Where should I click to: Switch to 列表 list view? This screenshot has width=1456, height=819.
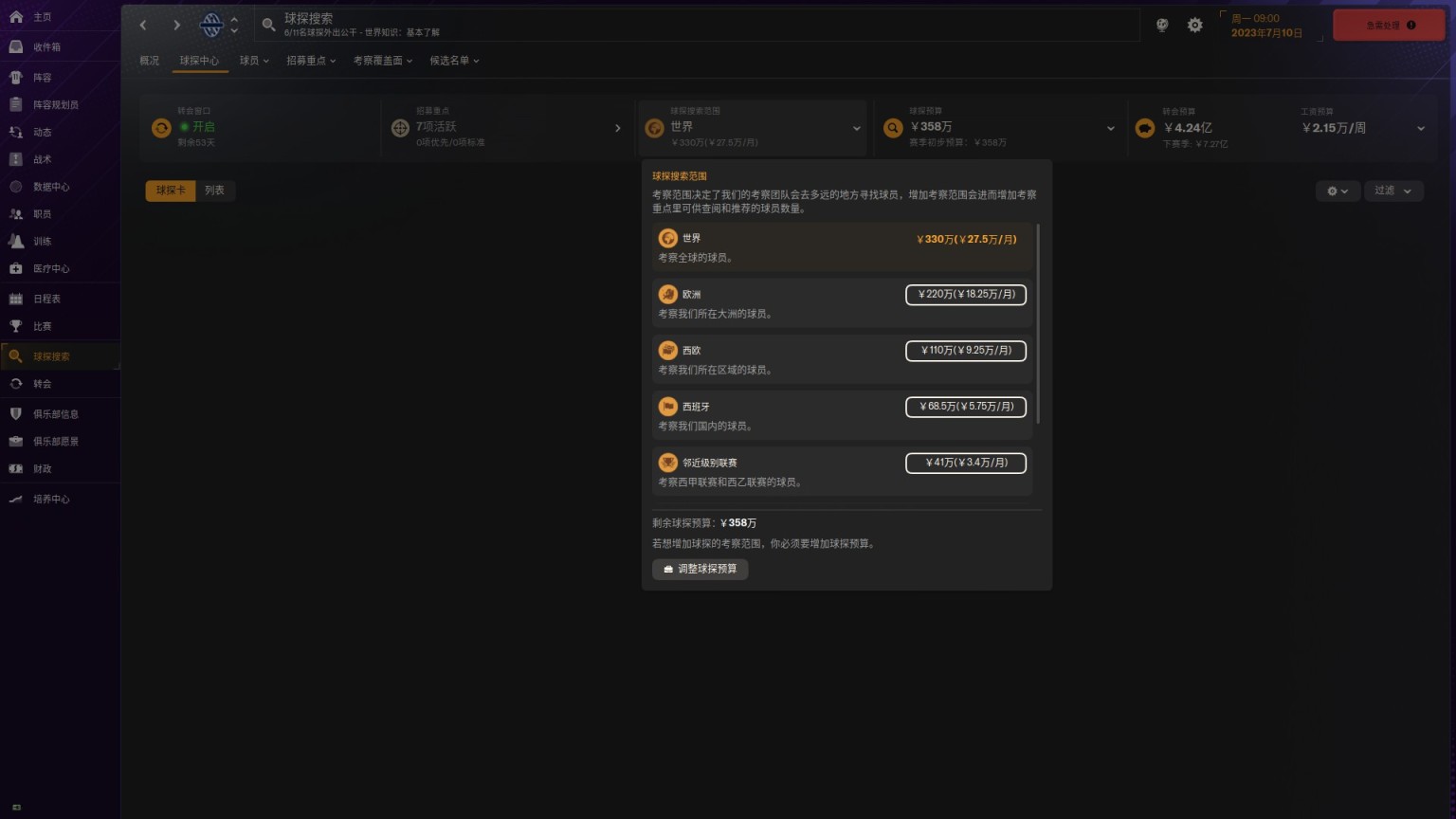[x=215, y=191]
